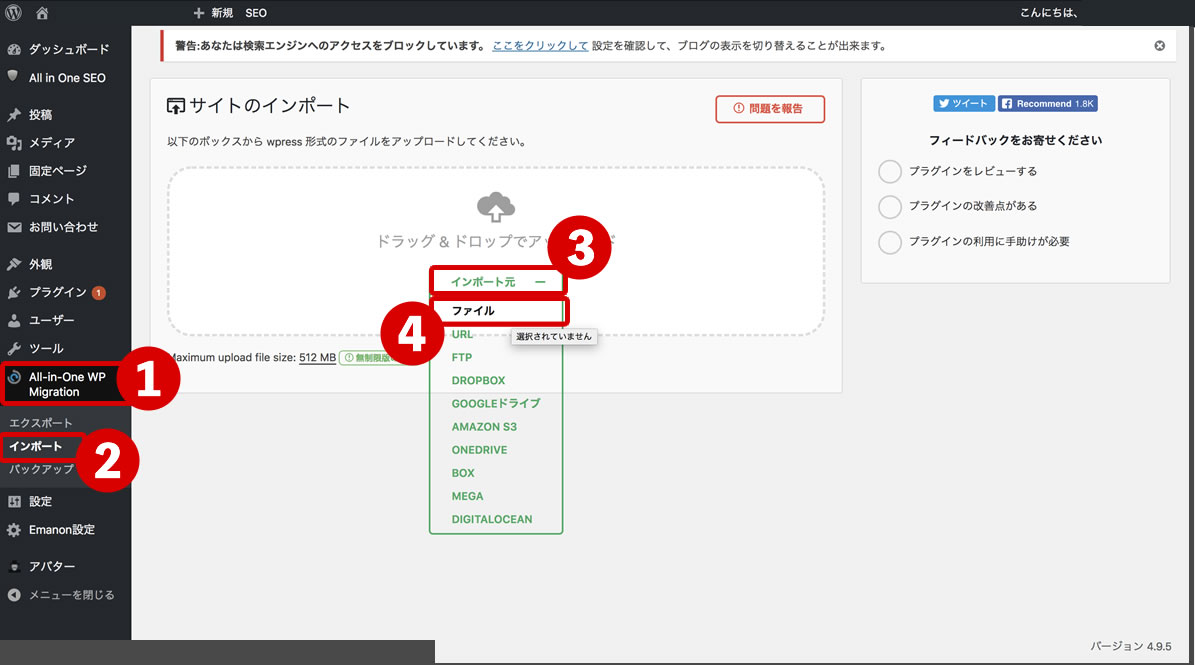Screen dimensions: 1195x665
Task: Click the こんにちは account greeting
Action: pyautogui.click(x=1049, y=13)
